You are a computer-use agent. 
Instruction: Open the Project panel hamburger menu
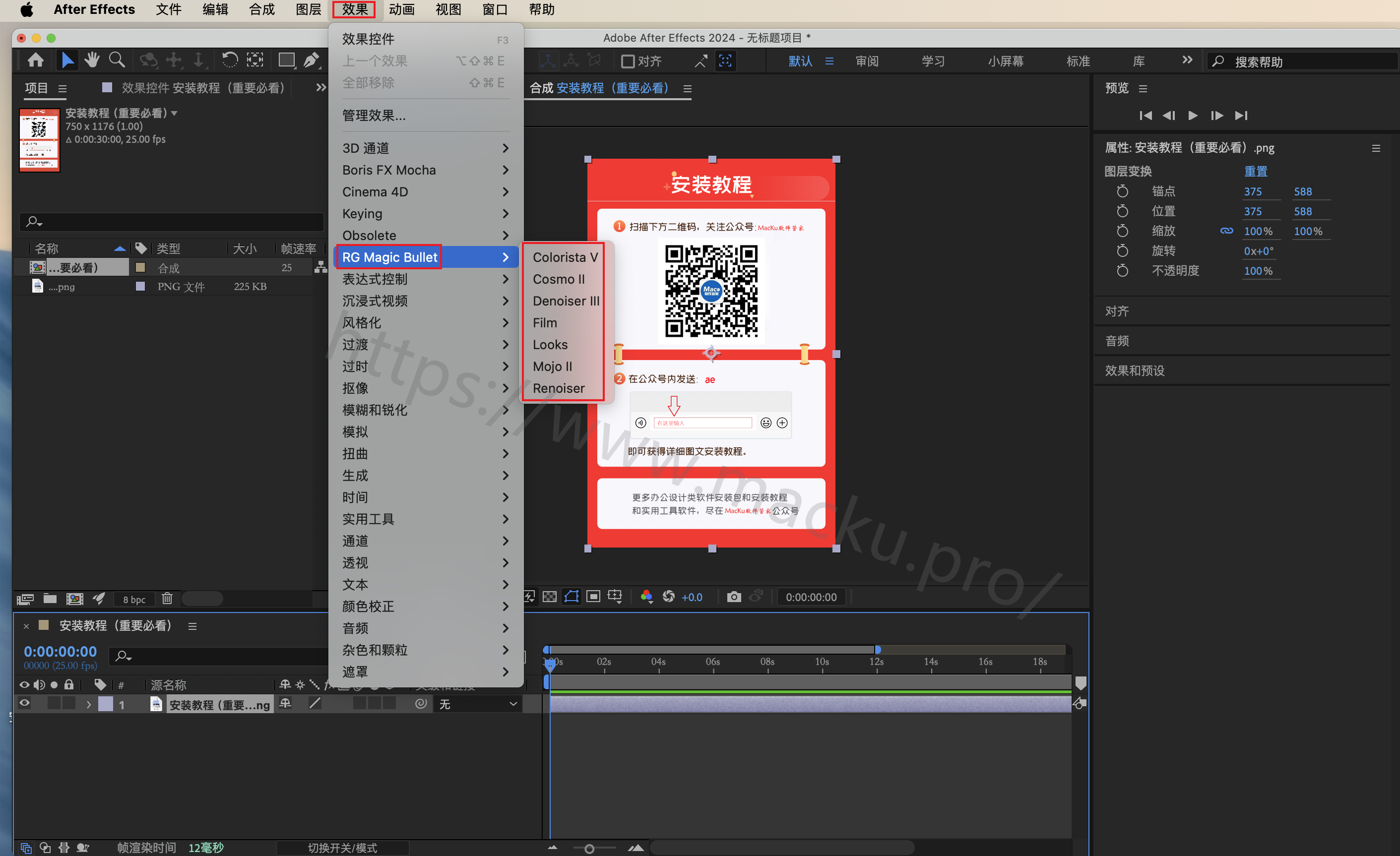click(63, 89)
